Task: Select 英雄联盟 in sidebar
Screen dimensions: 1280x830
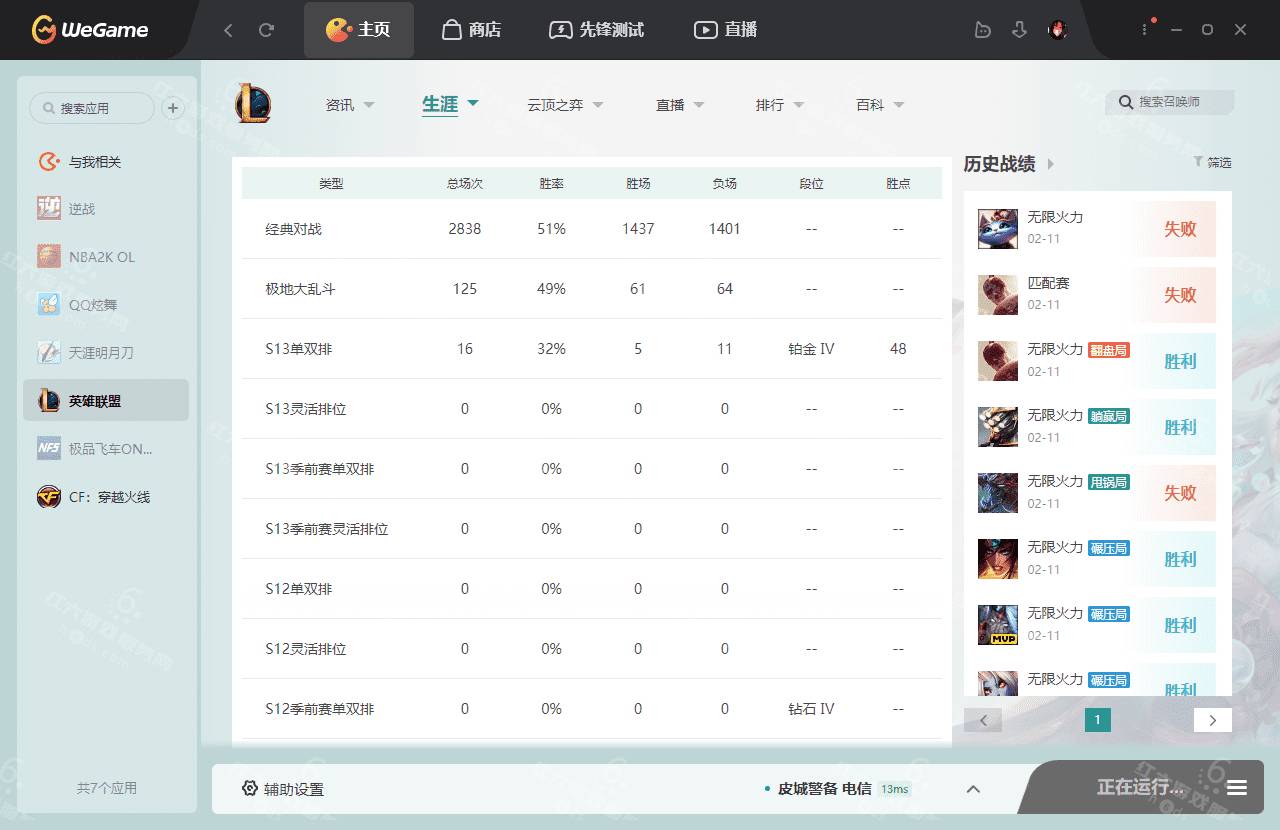Action: (x=106, y=401)
